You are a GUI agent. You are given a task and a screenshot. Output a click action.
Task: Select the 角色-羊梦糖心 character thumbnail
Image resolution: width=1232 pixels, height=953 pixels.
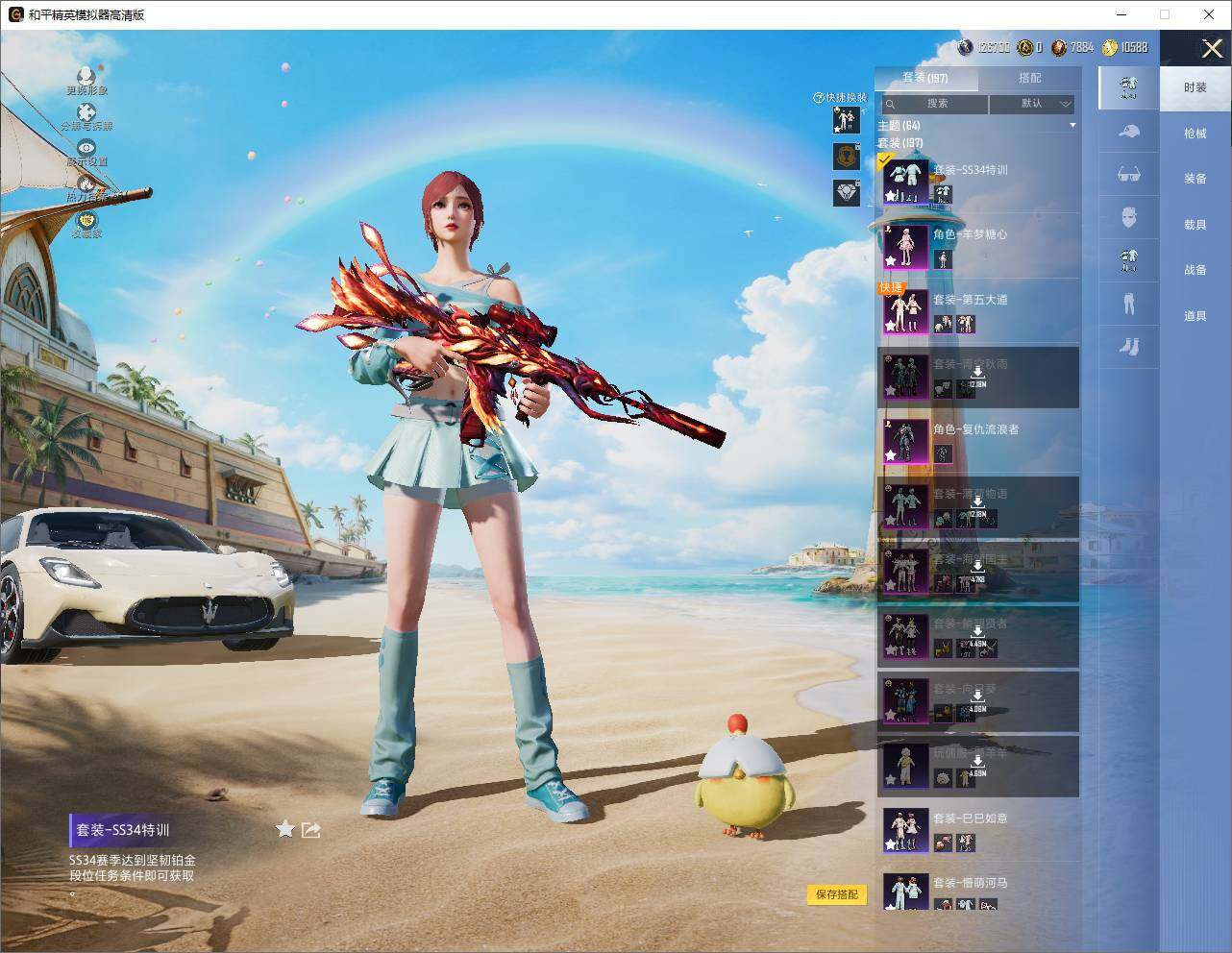tap(905, 246)
